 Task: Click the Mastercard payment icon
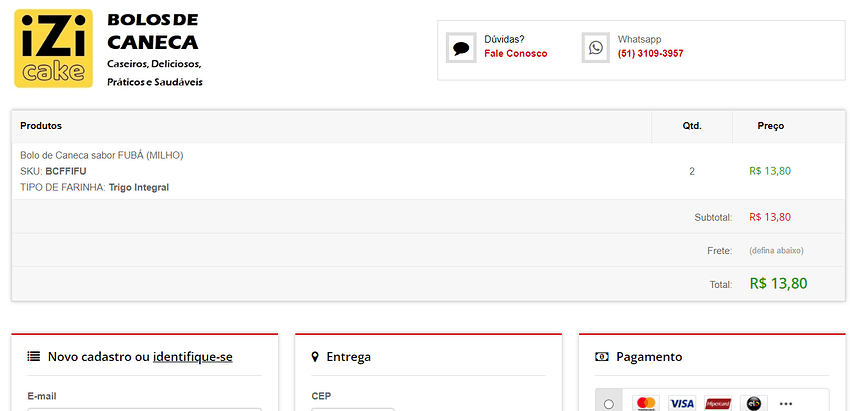646,403
